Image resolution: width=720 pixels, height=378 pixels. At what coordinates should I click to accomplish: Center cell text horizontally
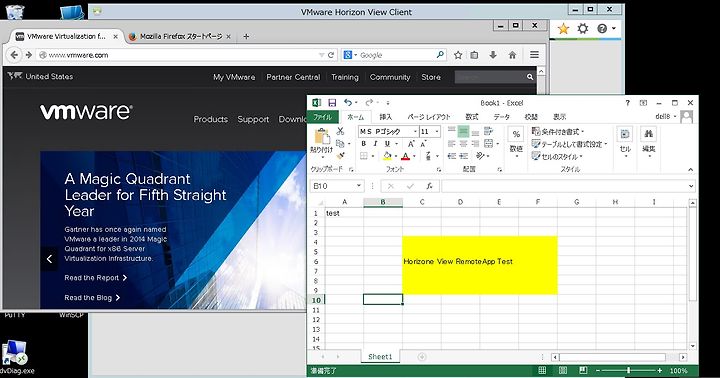pos(463,144)
